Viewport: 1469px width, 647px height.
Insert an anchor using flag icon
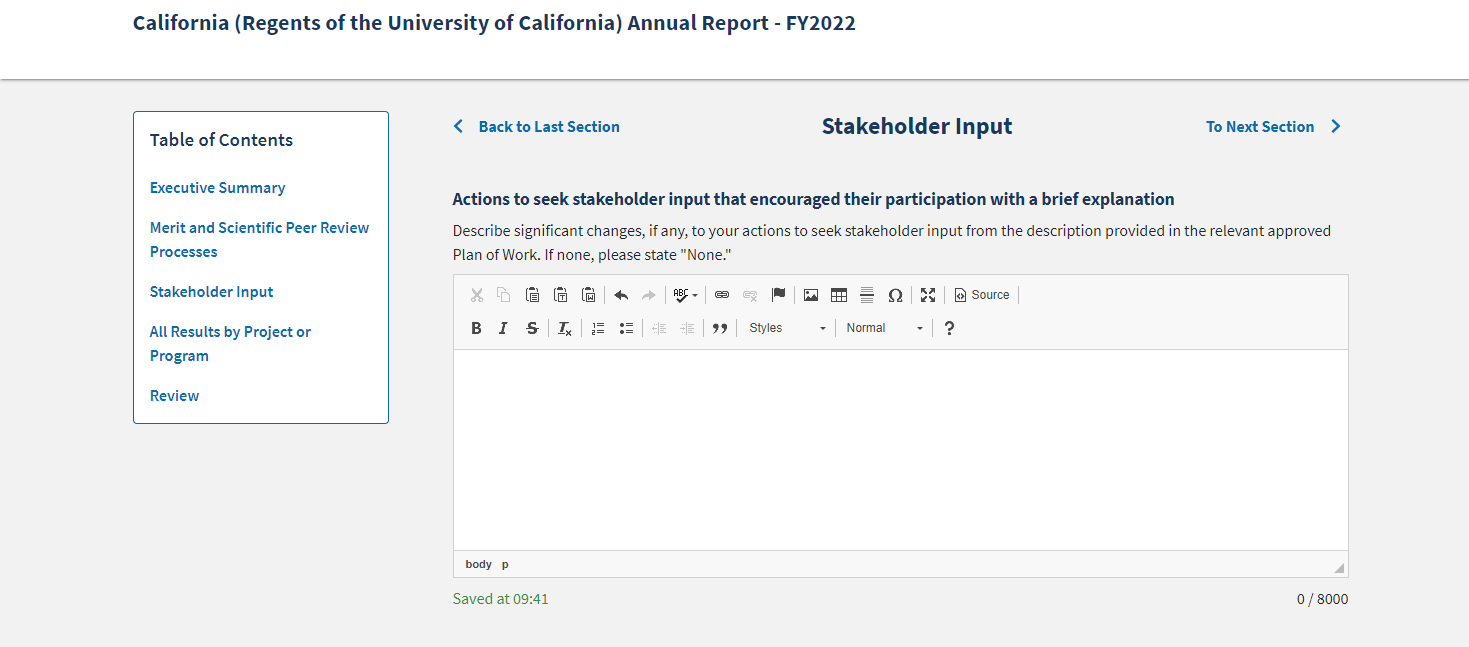coord(778,295)
